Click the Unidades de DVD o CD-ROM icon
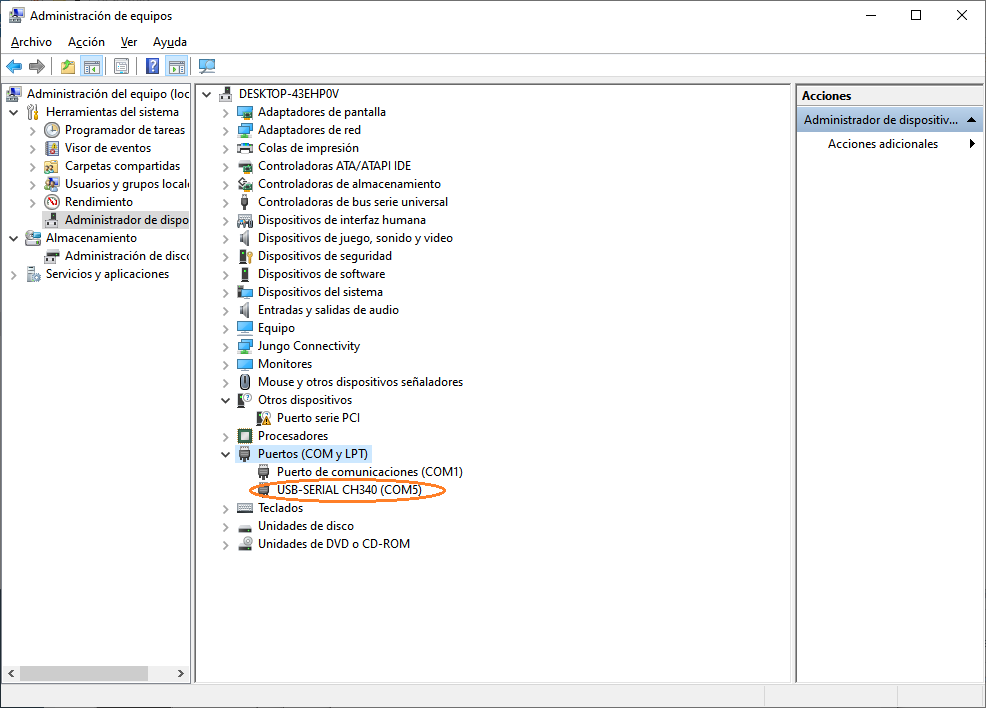This screenshot has height=708, width=986. click(245, 544)
